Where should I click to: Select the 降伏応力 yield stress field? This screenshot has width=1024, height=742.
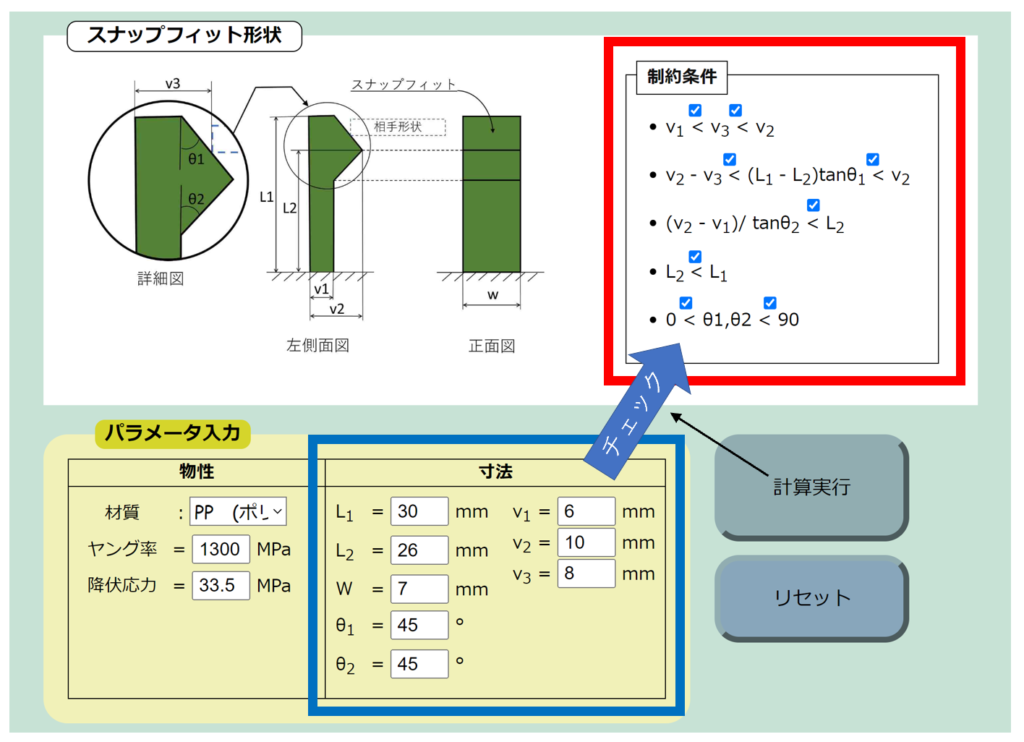coord(220,585)
